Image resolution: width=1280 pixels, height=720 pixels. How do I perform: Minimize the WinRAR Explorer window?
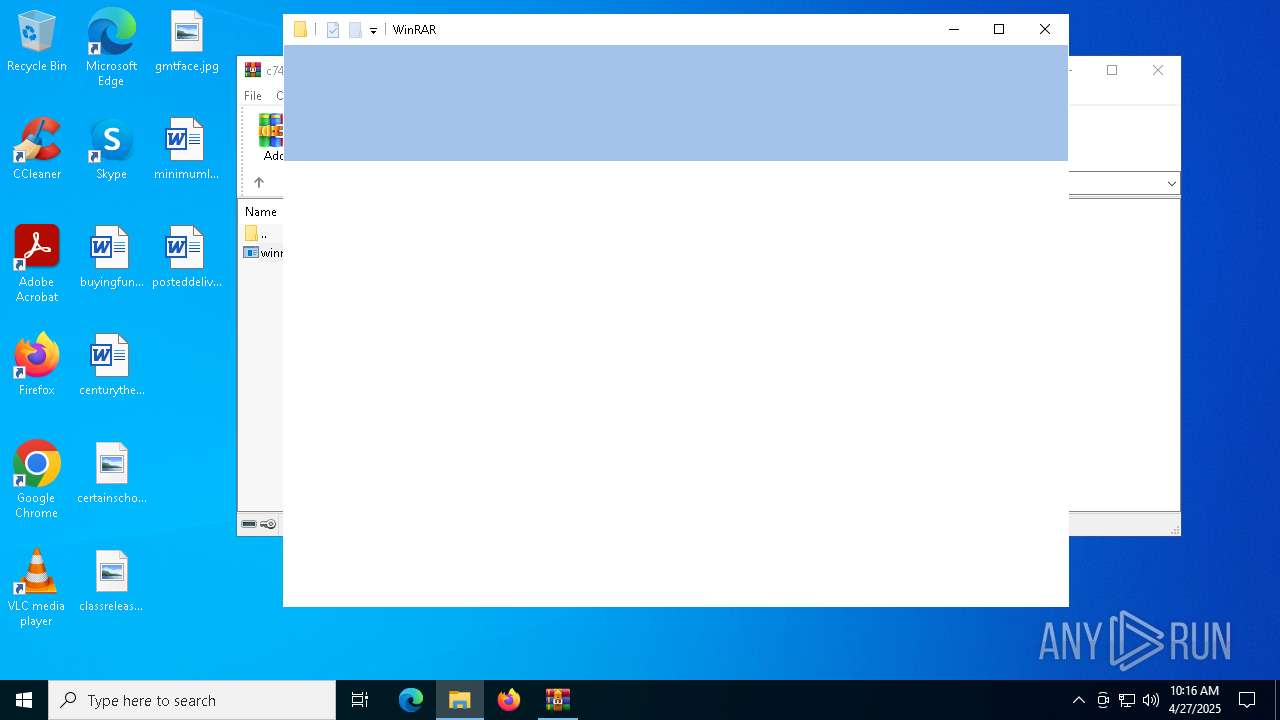(x=953, y=30)
